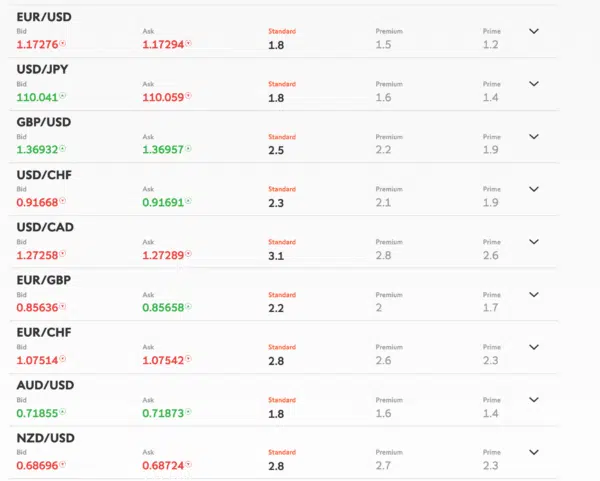Expand the EUR/CHF row chevron

point(534,347)
